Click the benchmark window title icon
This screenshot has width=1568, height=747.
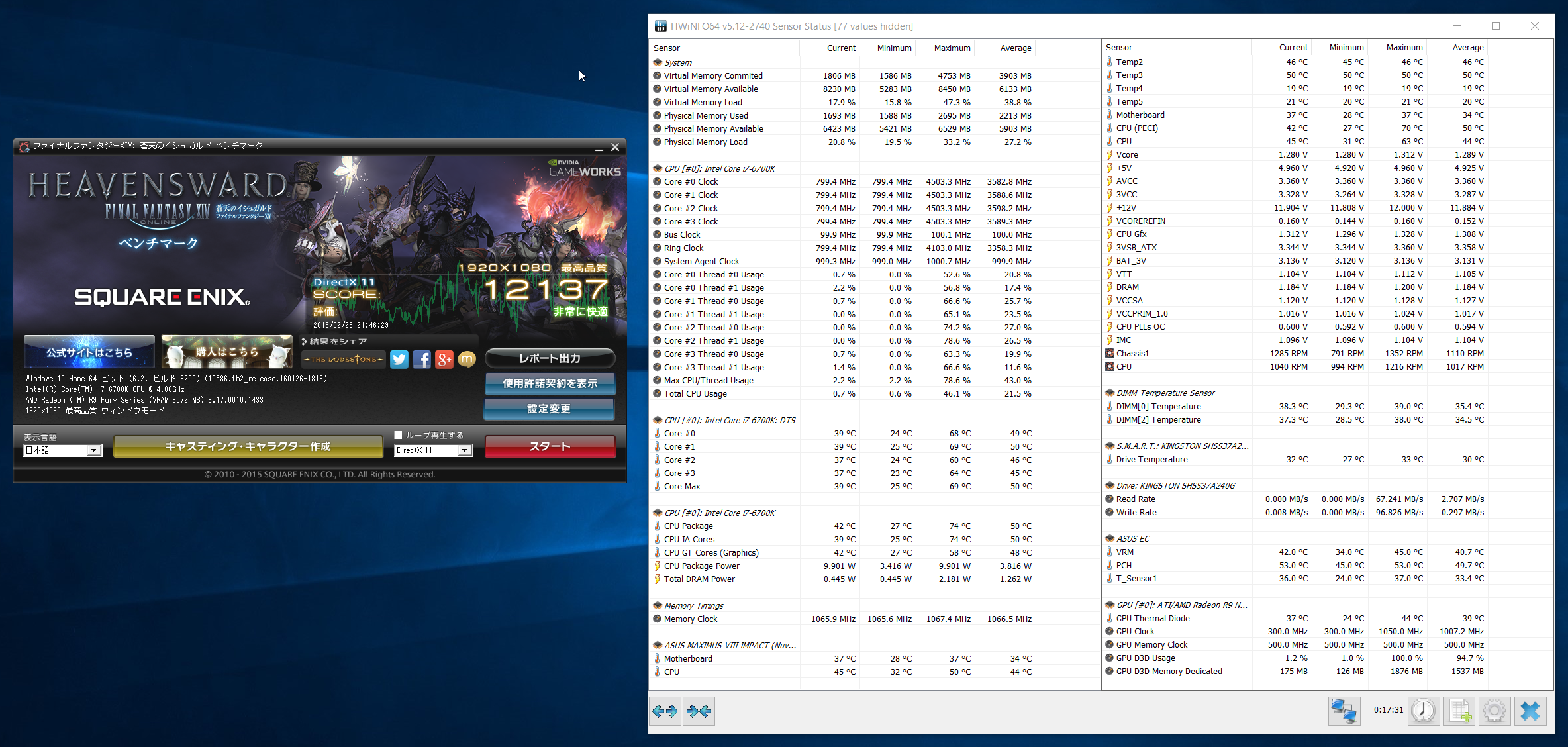coord(24,146)
